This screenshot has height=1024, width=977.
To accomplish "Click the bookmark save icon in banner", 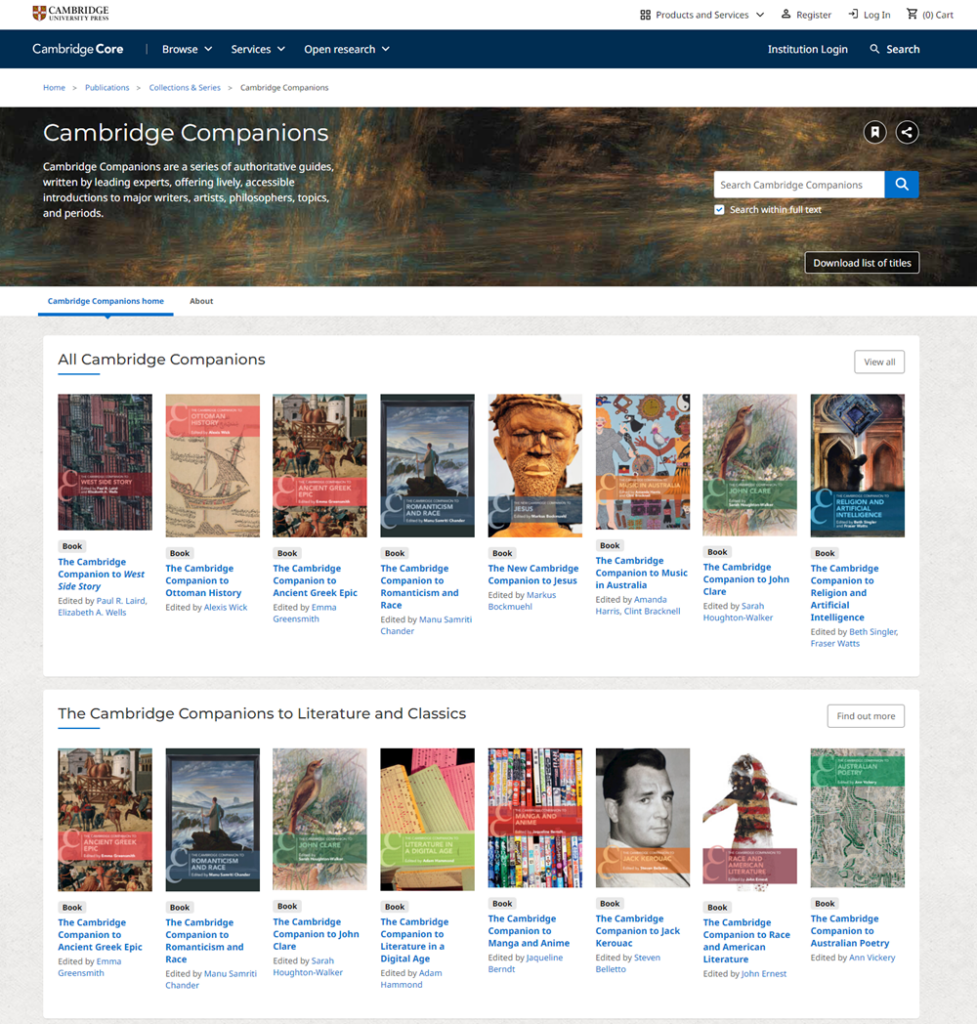I will pos(874,132).
